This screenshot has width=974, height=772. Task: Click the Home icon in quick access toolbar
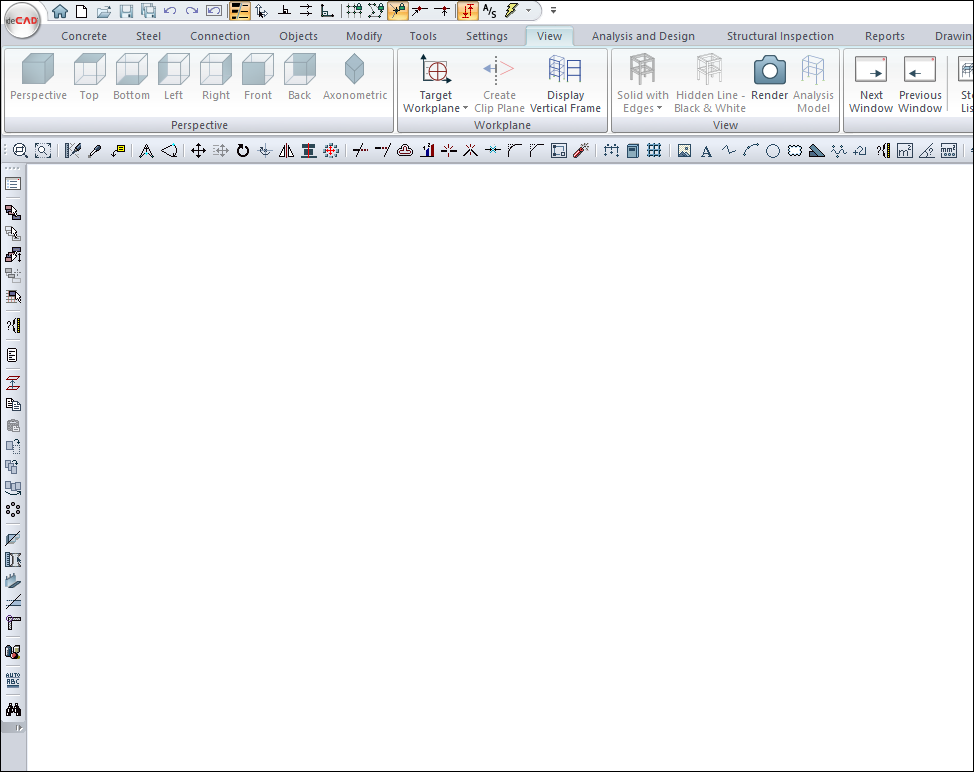(60, 11)
